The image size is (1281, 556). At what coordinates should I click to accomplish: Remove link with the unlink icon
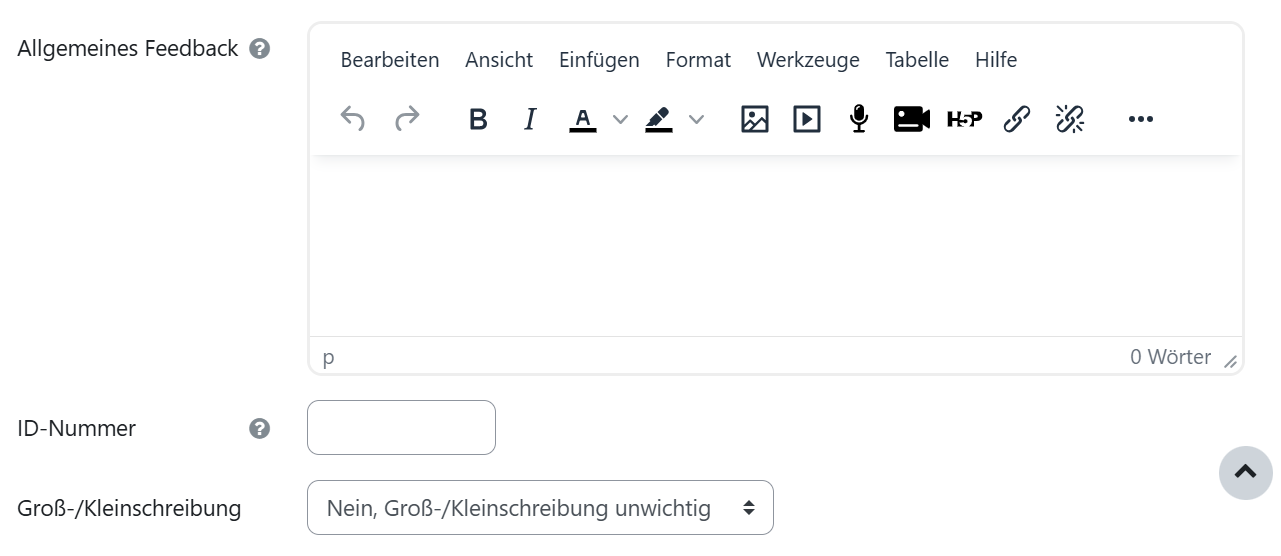[x=1070, y=119]
